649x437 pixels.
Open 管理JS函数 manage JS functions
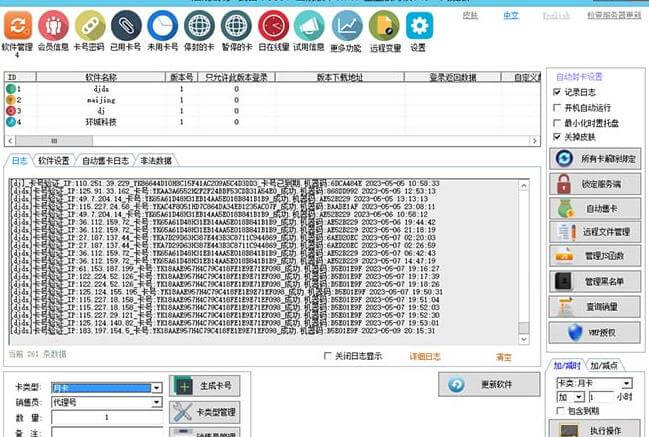click(x=595, y=256)
